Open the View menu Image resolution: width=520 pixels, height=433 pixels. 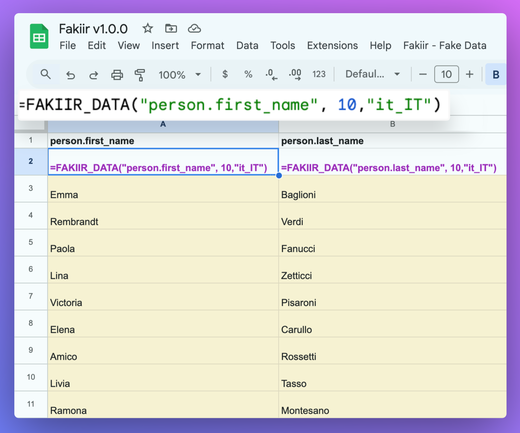(129, 45)
